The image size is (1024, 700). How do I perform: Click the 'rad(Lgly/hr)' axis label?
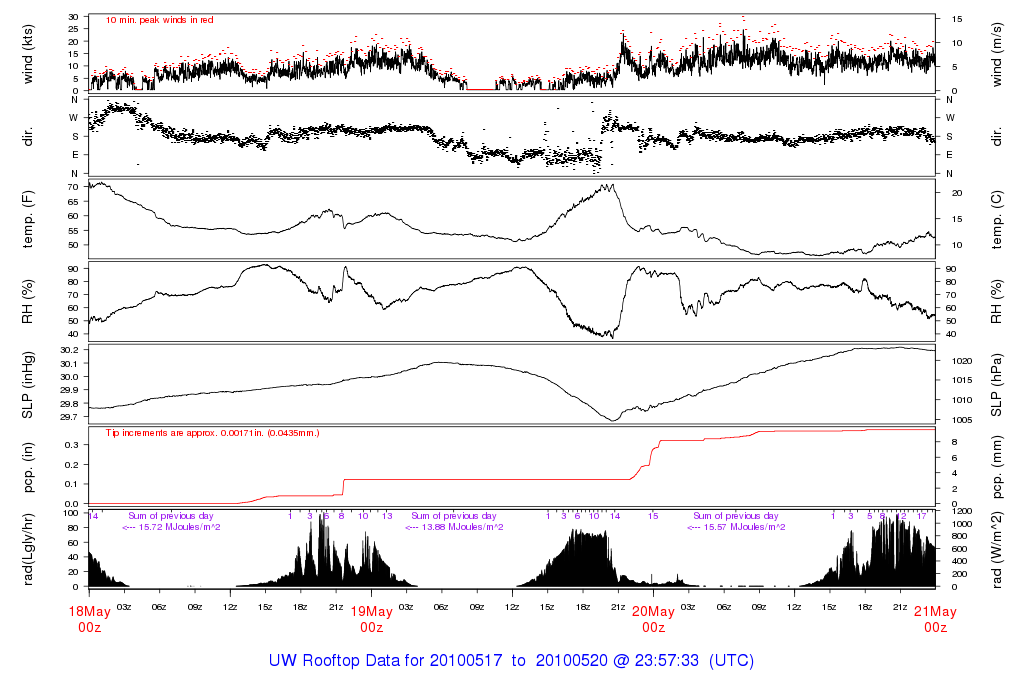click(27, 550)
